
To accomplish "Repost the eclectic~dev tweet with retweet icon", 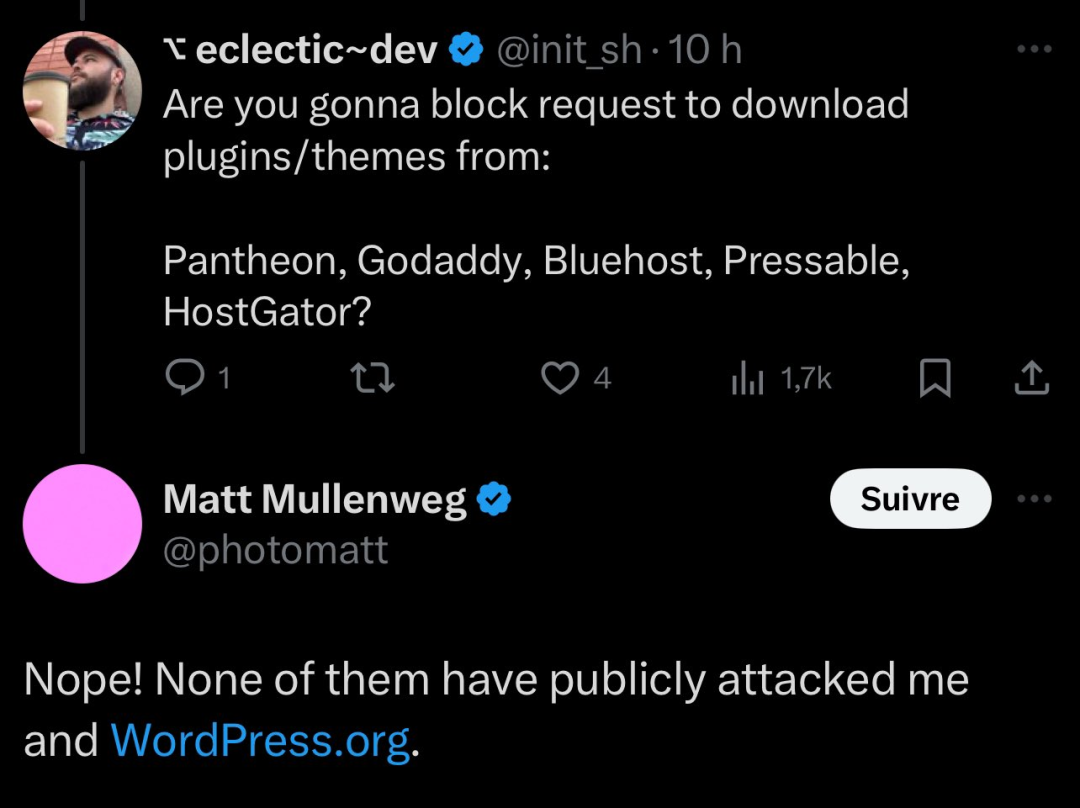I will pos(372,378).
